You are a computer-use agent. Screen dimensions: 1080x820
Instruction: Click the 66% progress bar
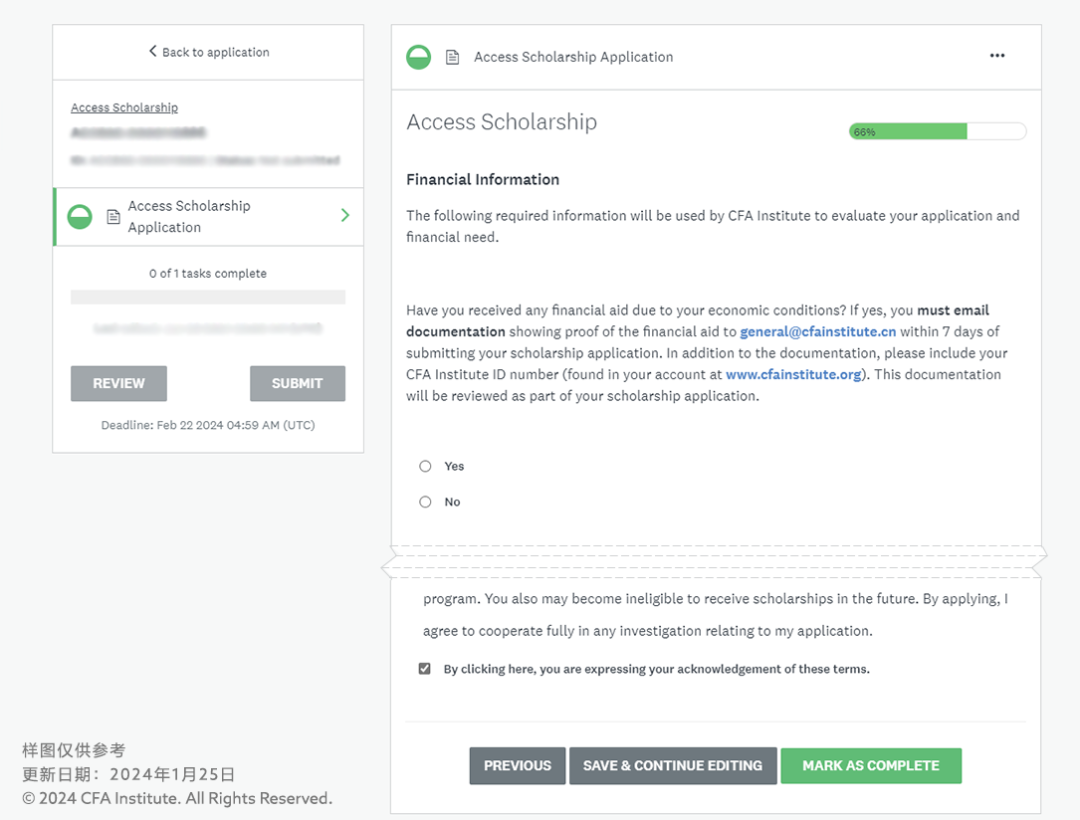click(x=937, y=132)
